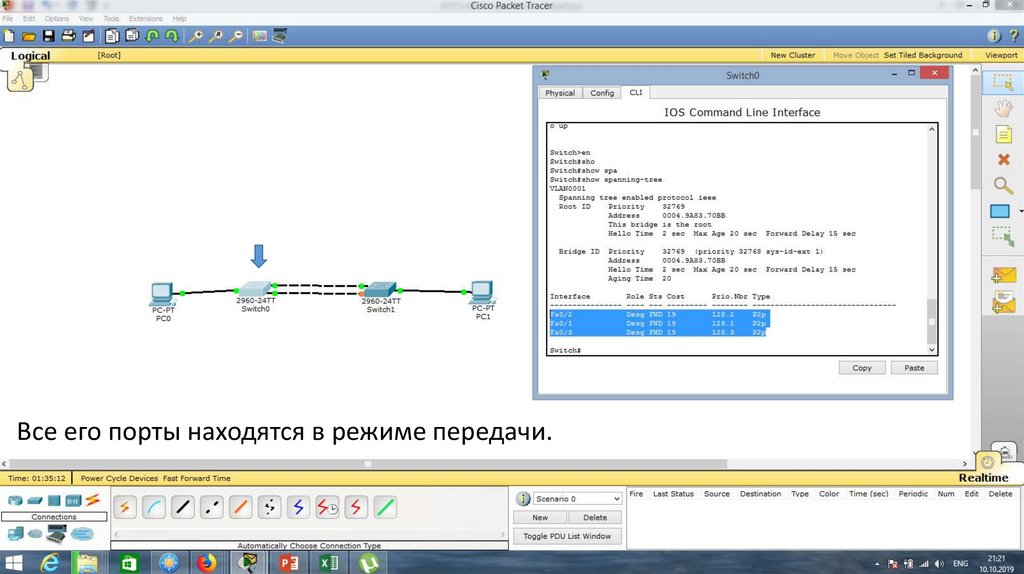Pick the orange fiber cable
This screenshot has height=574, width=1024.
click(240, 507)
